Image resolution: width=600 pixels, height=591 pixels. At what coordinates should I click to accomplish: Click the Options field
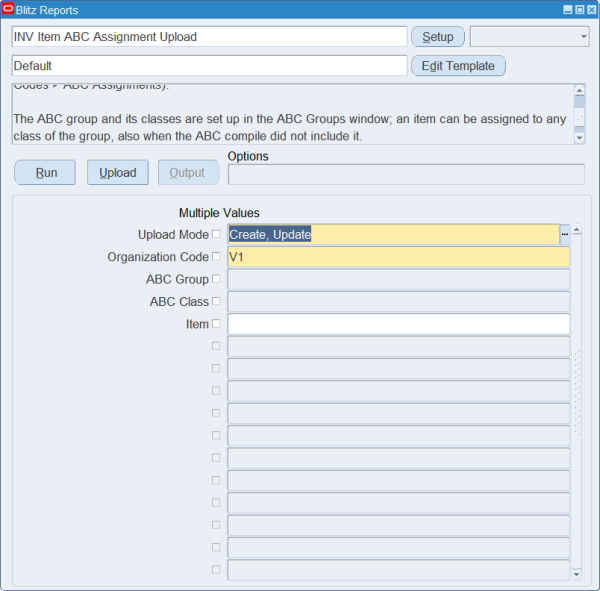[x=406, y=175]
